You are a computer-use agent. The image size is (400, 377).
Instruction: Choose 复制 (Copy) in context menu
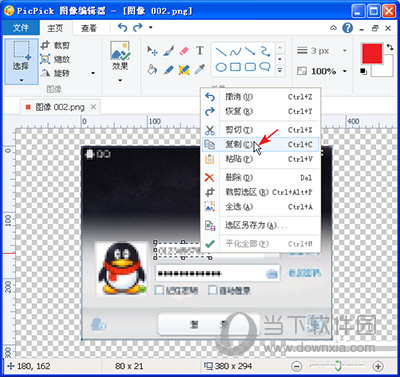260,144
